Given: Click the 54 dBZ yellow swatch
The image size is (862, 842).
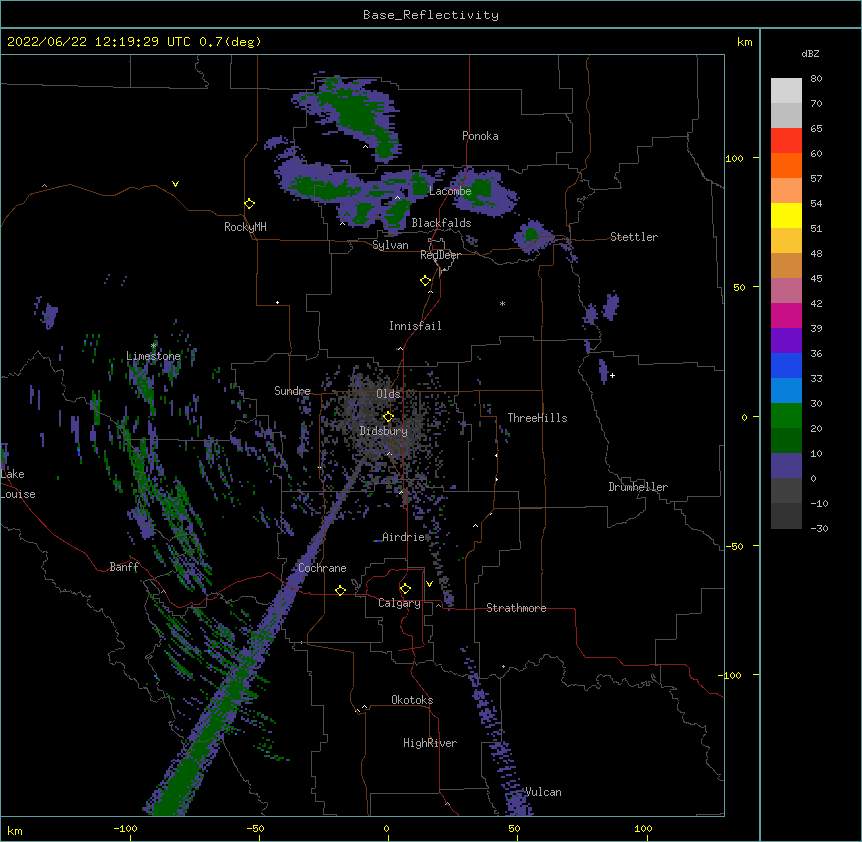Looking at the screenshot, I should tap(786, 215).
